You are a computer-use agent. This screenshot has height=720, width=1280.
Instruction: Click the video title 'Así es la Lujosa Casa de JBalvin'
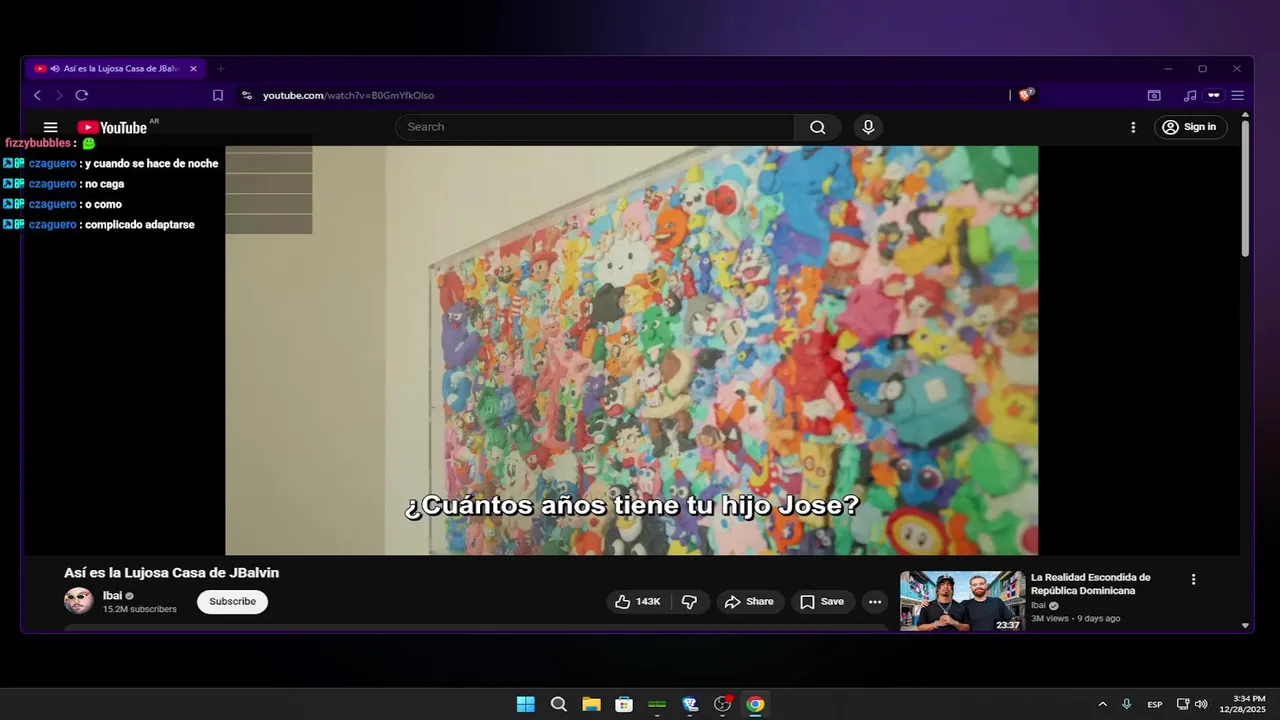[171, 573]
